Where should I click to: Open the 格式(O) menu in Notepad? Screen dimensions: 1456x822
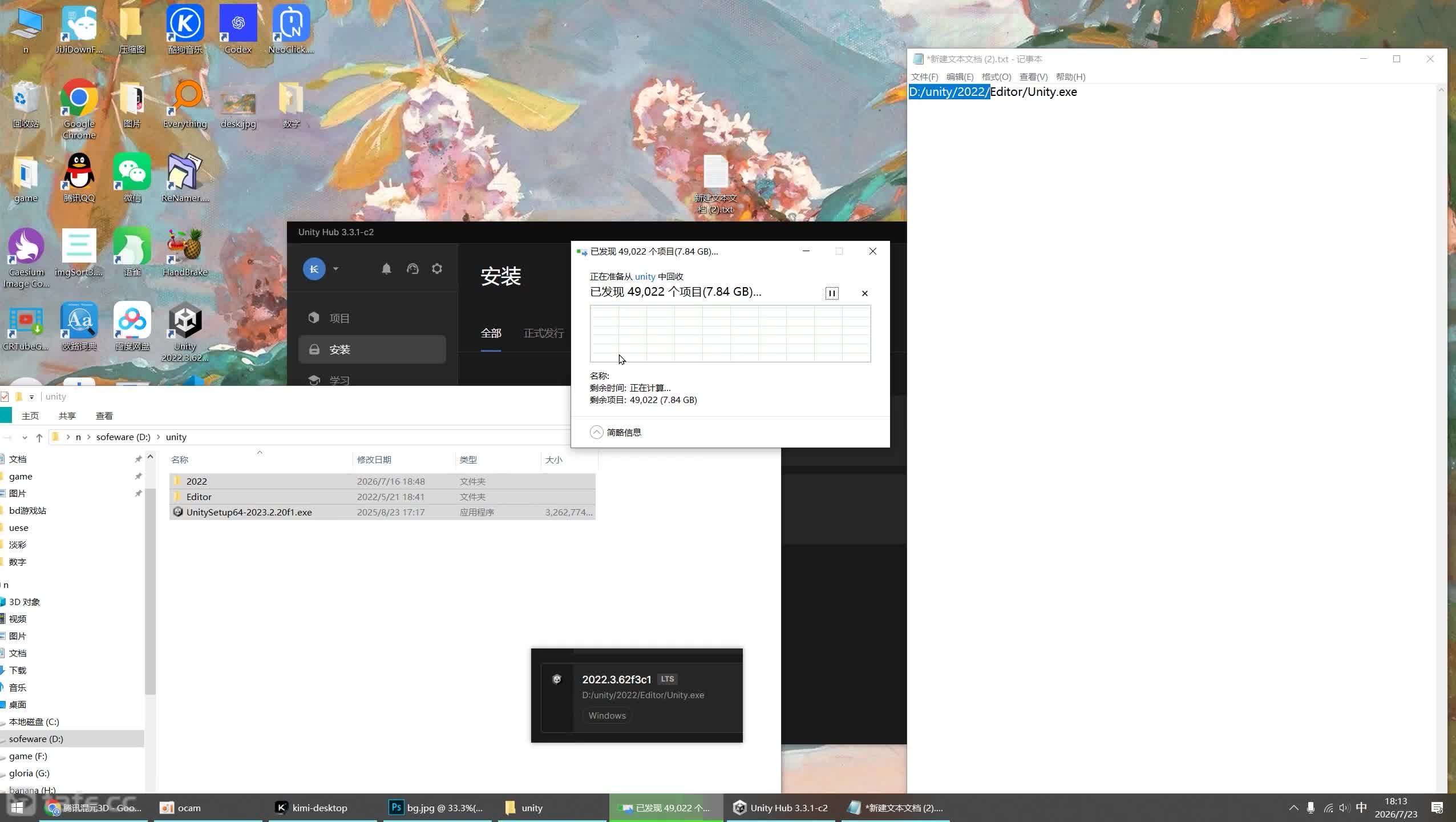(x=996, y=76)
